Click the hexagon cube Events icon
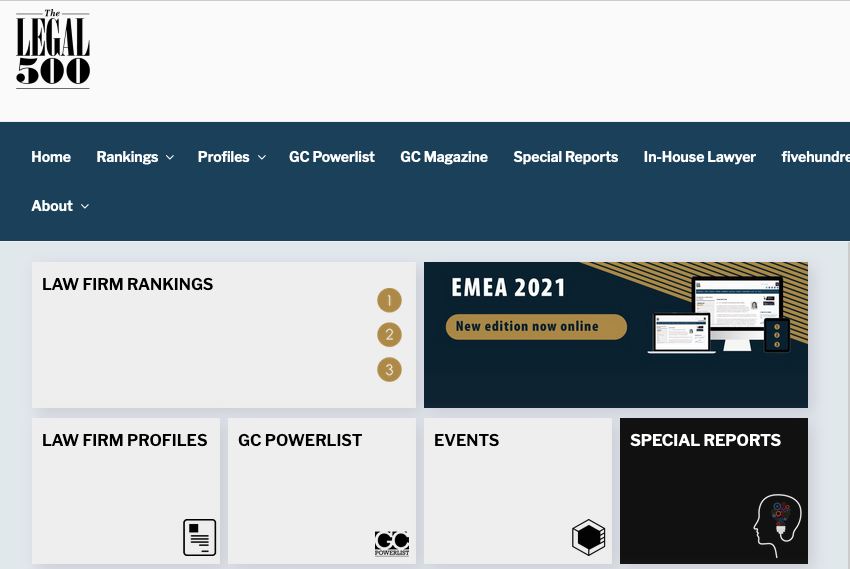This screenshot has width=850, height=569. tap(589, 537)
